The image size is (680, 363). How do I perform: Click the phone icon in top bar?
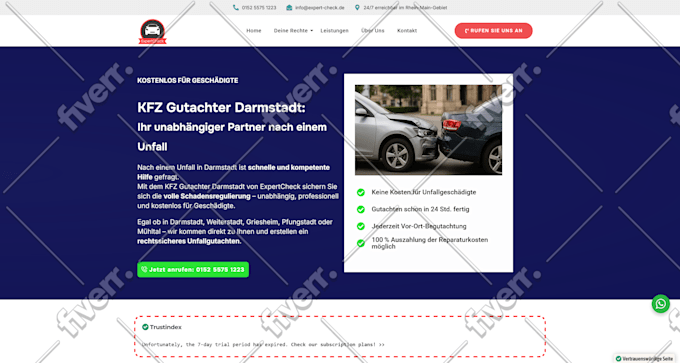235,7
